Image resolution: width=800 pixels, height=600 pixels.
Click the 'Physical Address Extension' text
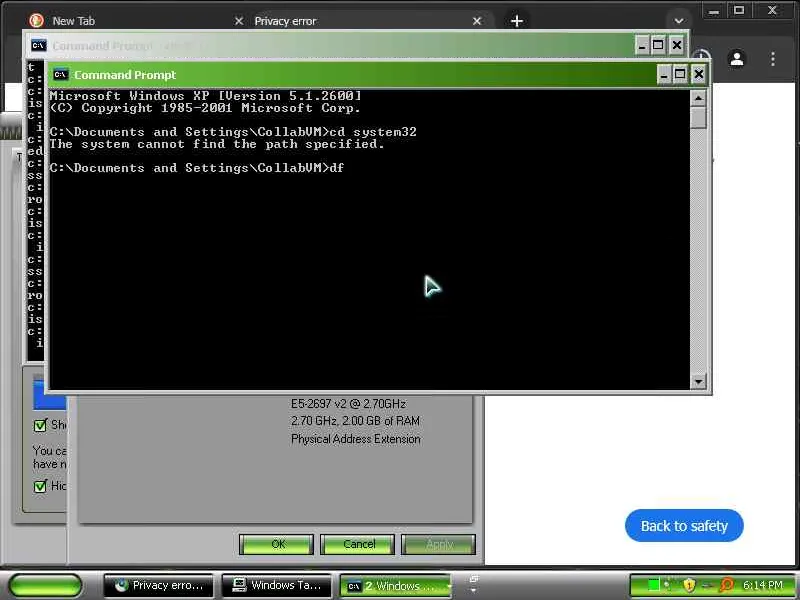(x=356, y=439)
